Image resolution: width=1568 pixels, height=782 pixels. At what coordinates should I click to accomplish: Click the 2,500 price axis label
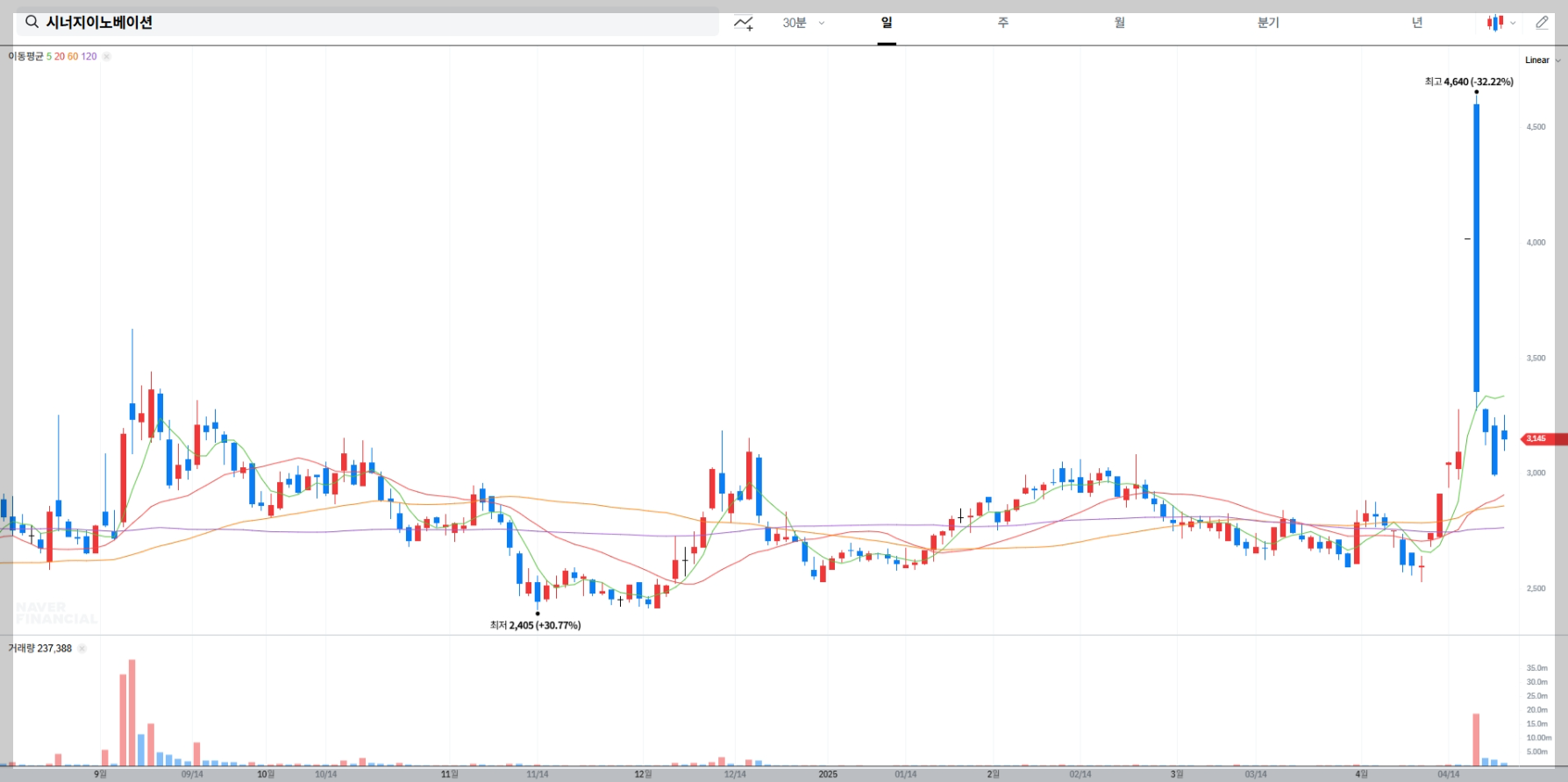point(1536,588)
